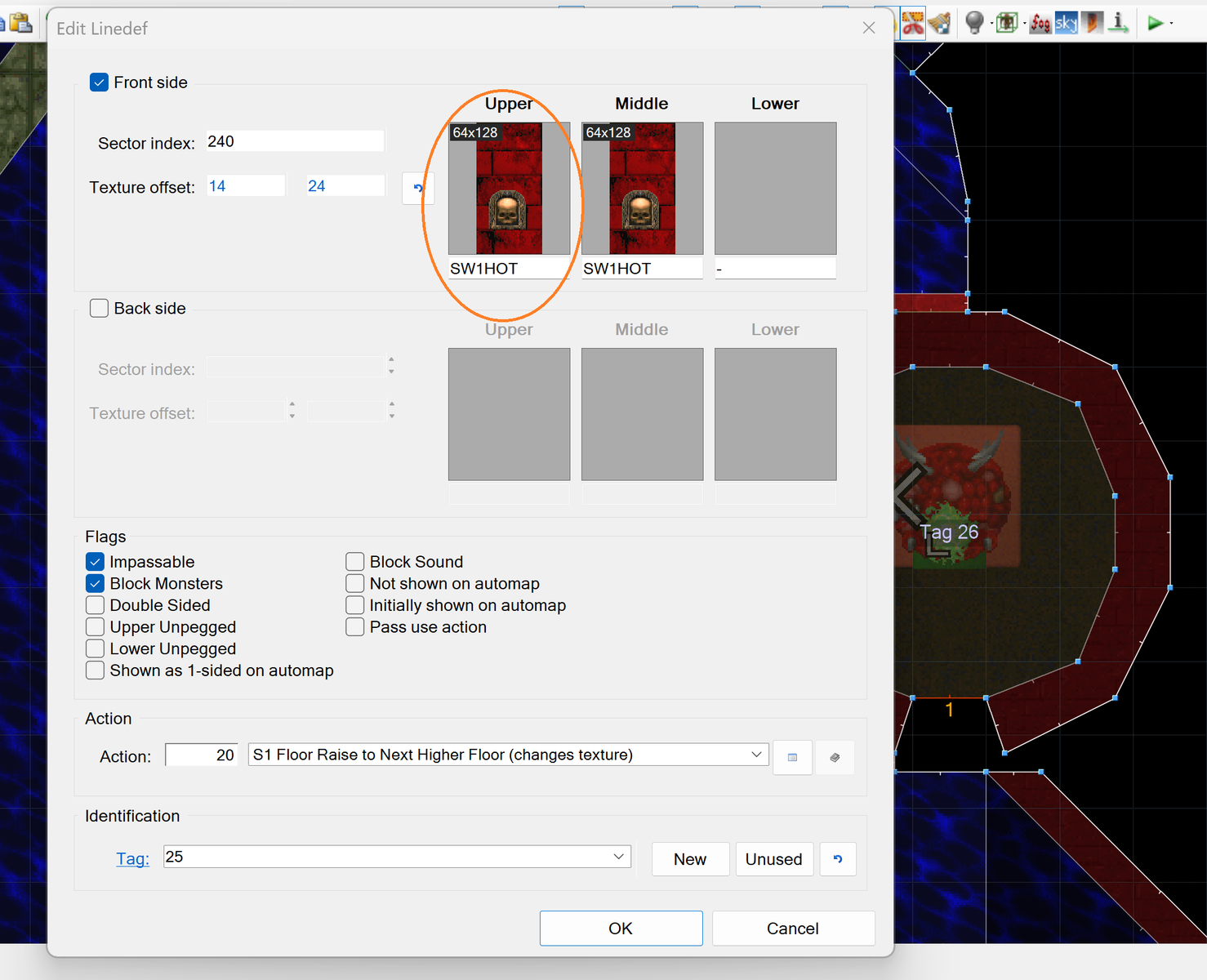The height and width of the screenshot is (980, 1207).
Task: Click the Browse Action icon beside Action dropdown
Action: [x=792, y=757]
